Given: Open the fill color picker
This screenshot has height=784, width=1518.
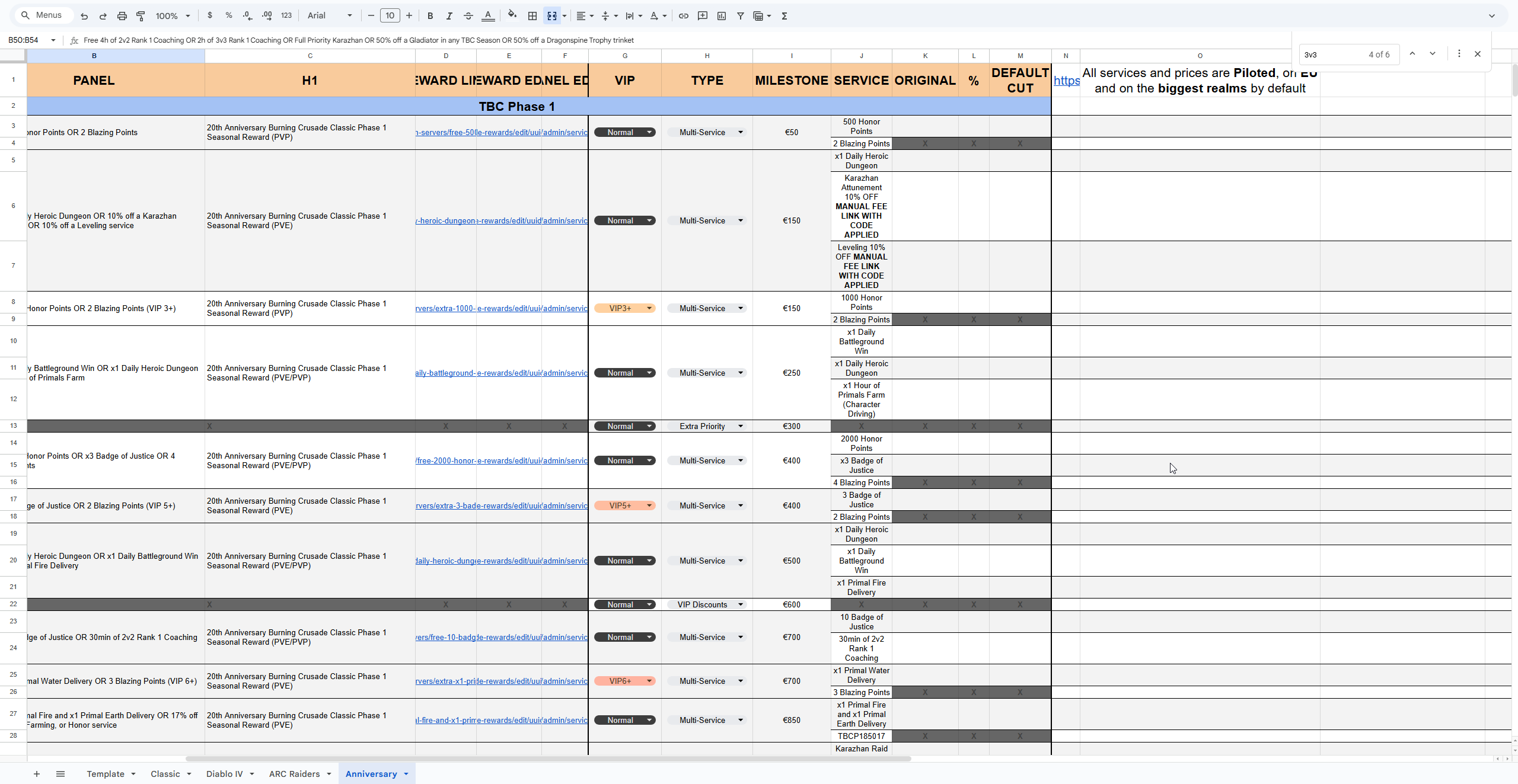Looking at the screenshot, I should tap(512, 15).
